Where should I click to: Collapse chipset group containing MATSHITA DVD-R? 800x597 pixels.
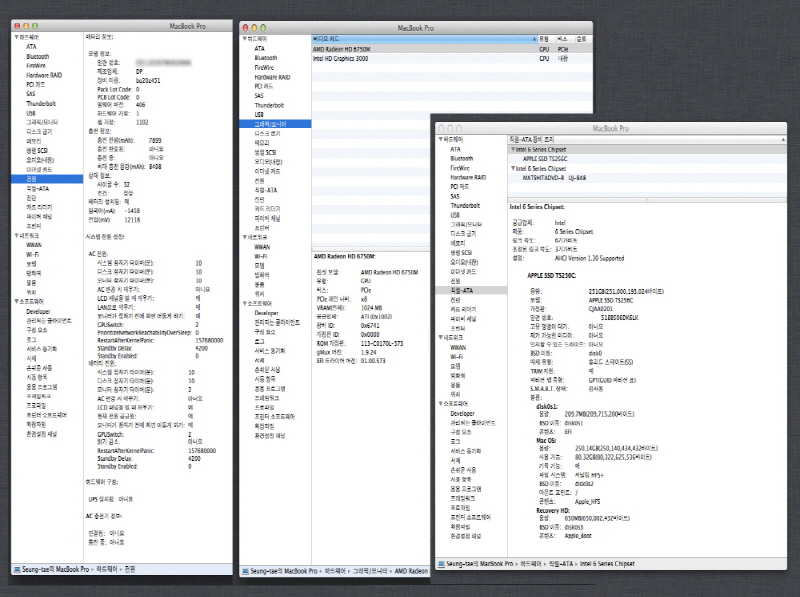[514, 167]
